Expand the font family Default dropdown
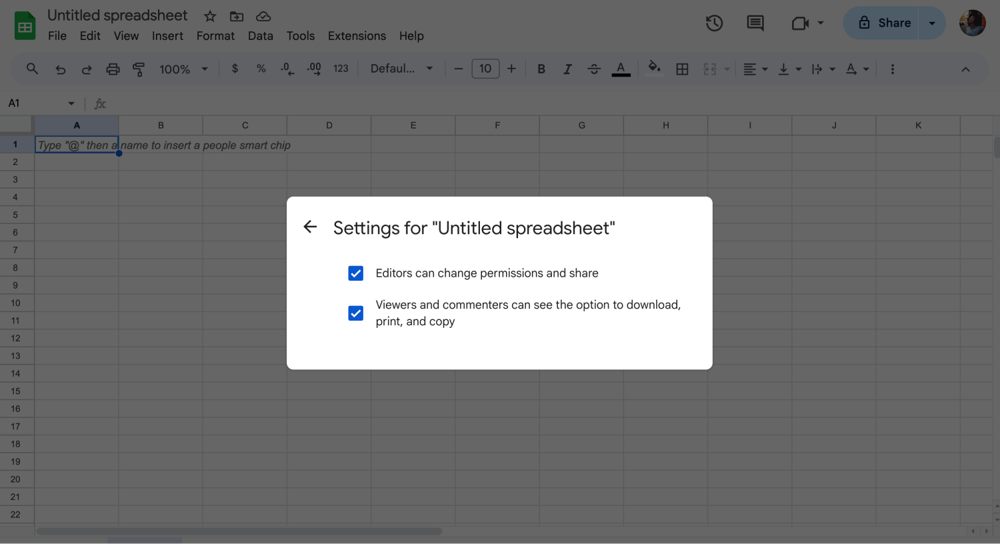 point(401,69)
